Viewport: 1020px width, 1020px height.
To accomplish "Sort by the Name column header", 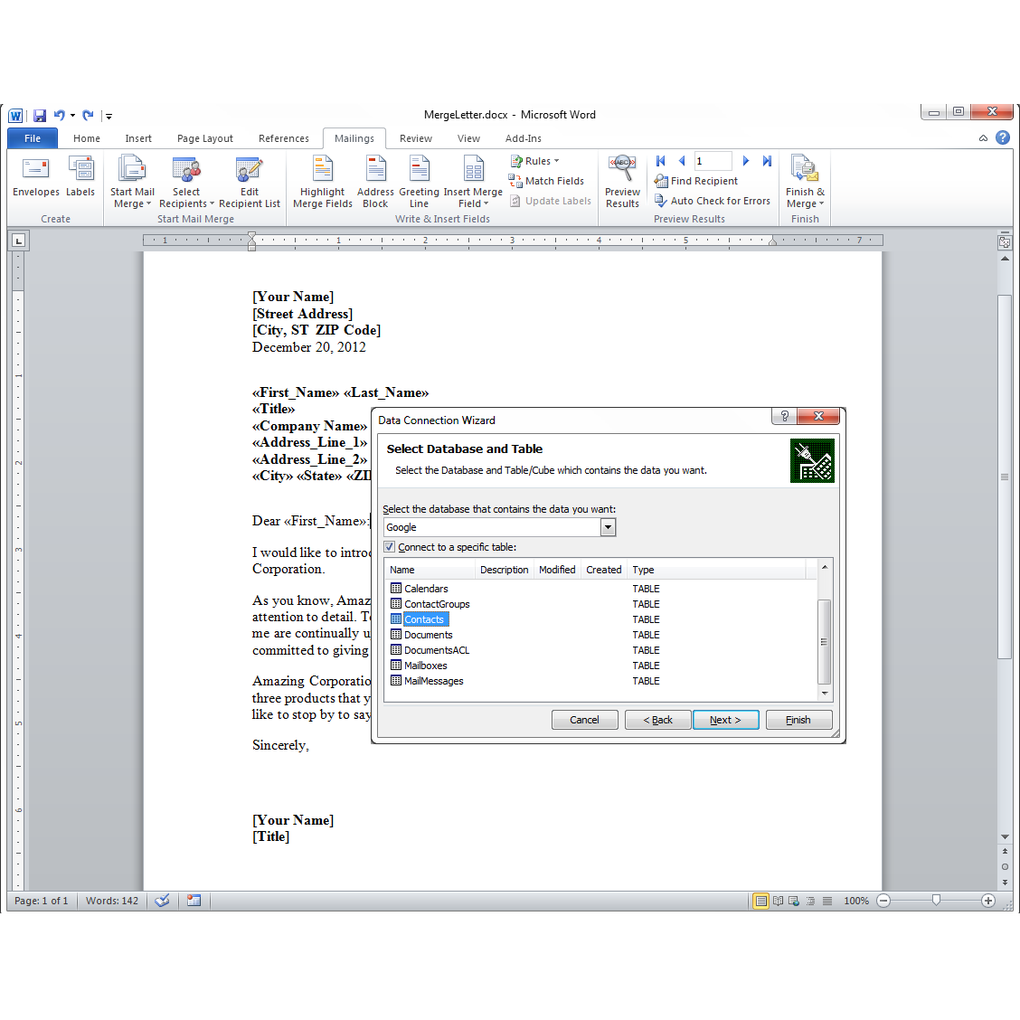I will pyautogui.click(x=430, y=570).
